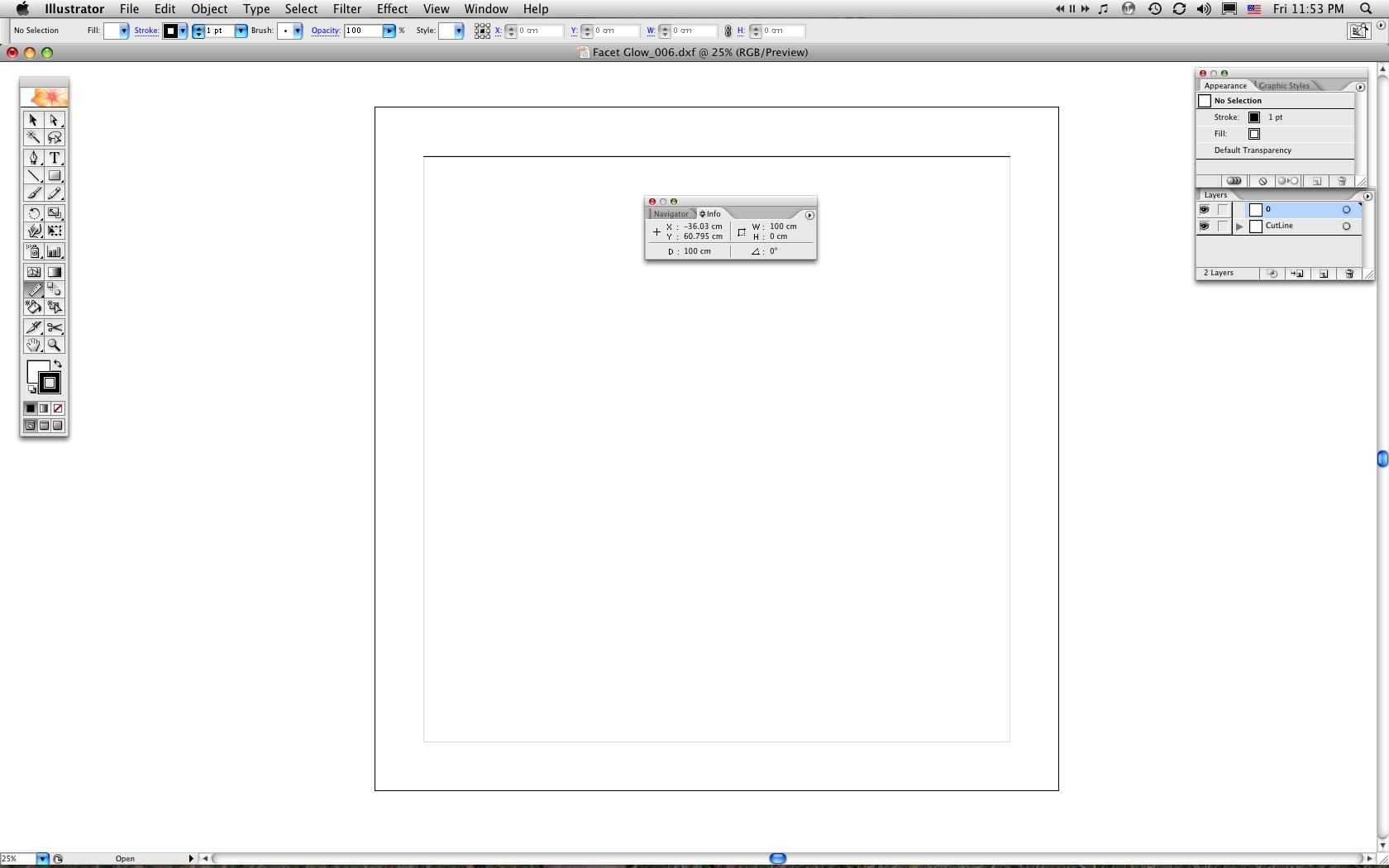Open the Stroke color dropdown
This screenshot has height=868, width=1389.
tap(182, 31)
